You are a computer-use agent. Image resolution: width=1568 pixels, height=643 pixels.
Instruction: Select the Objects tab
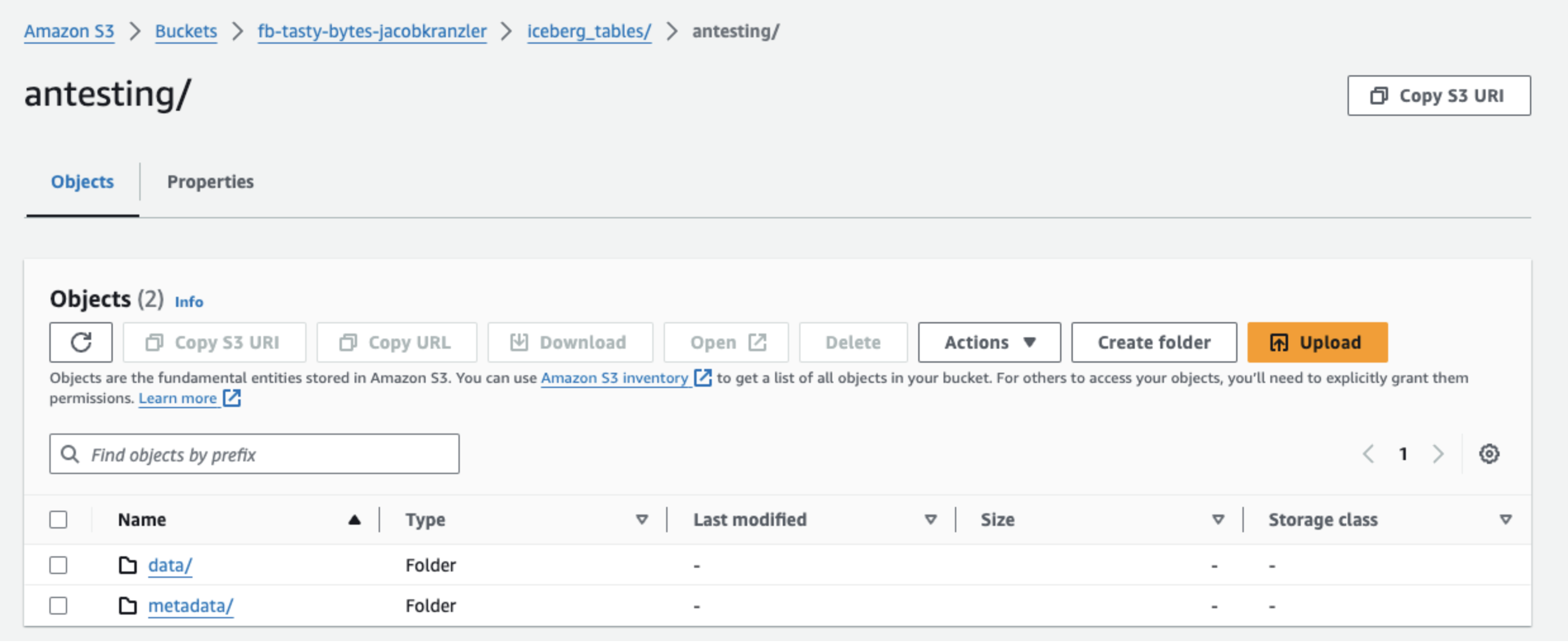(82, 182)
